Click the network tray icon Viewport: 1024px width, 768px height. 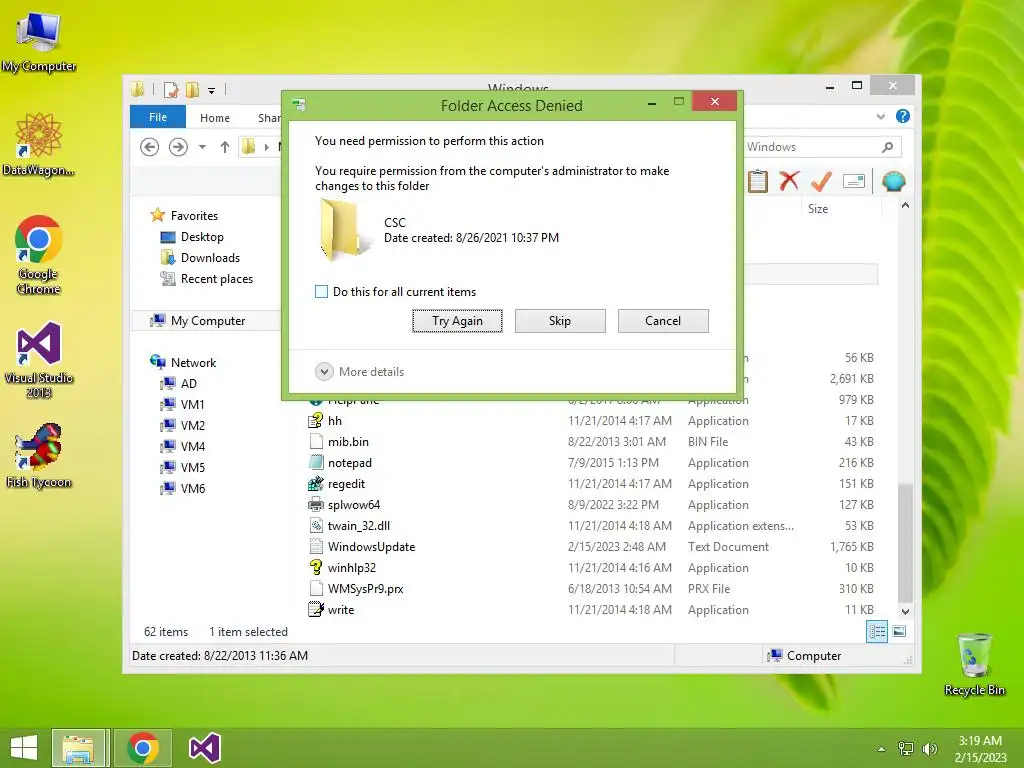(x=906, y=748)
